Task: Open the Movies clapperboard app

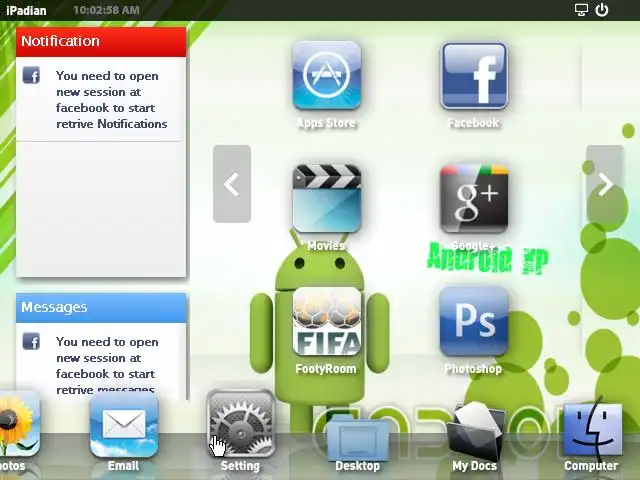Action: (x=327, y=198)
